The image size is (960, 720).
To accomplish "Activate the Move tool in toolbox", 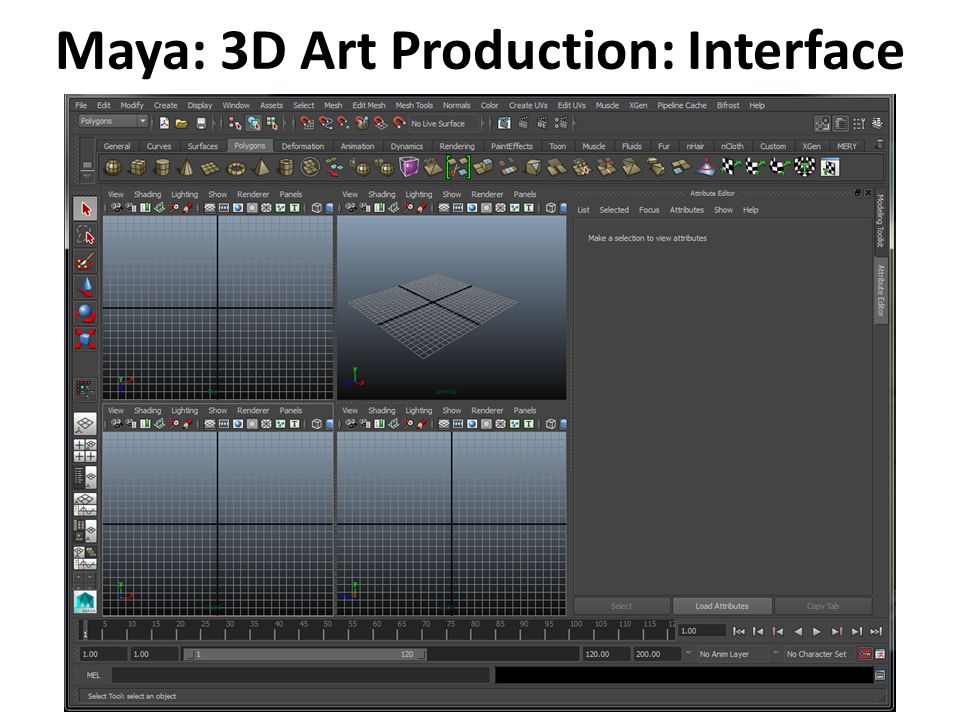I will pyautogui.click(x=85, y=287).
